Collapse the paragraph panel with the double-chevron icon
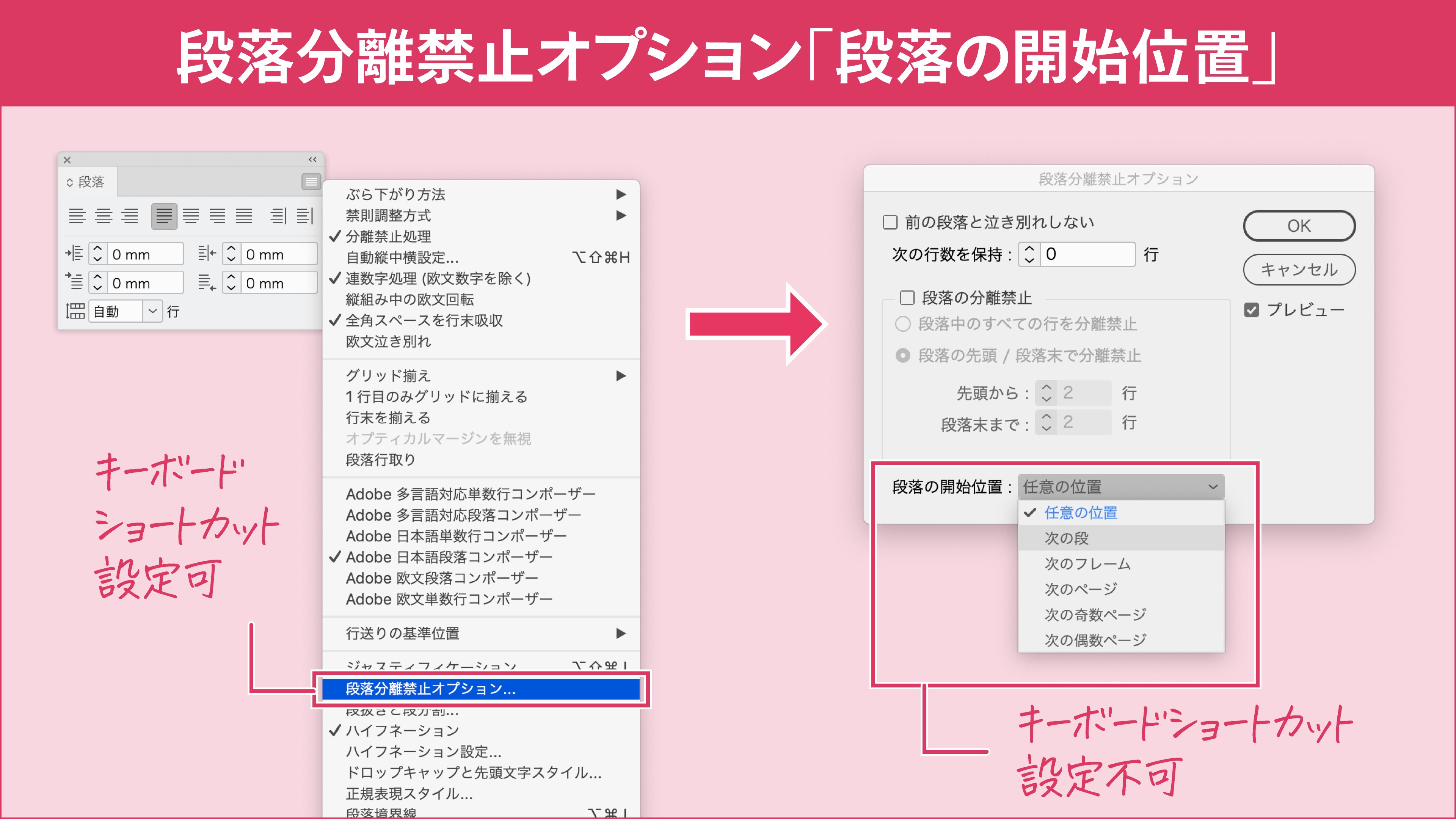Image resolution: width=1456 pixels, height=819 pixels. (x=312, y=160)
